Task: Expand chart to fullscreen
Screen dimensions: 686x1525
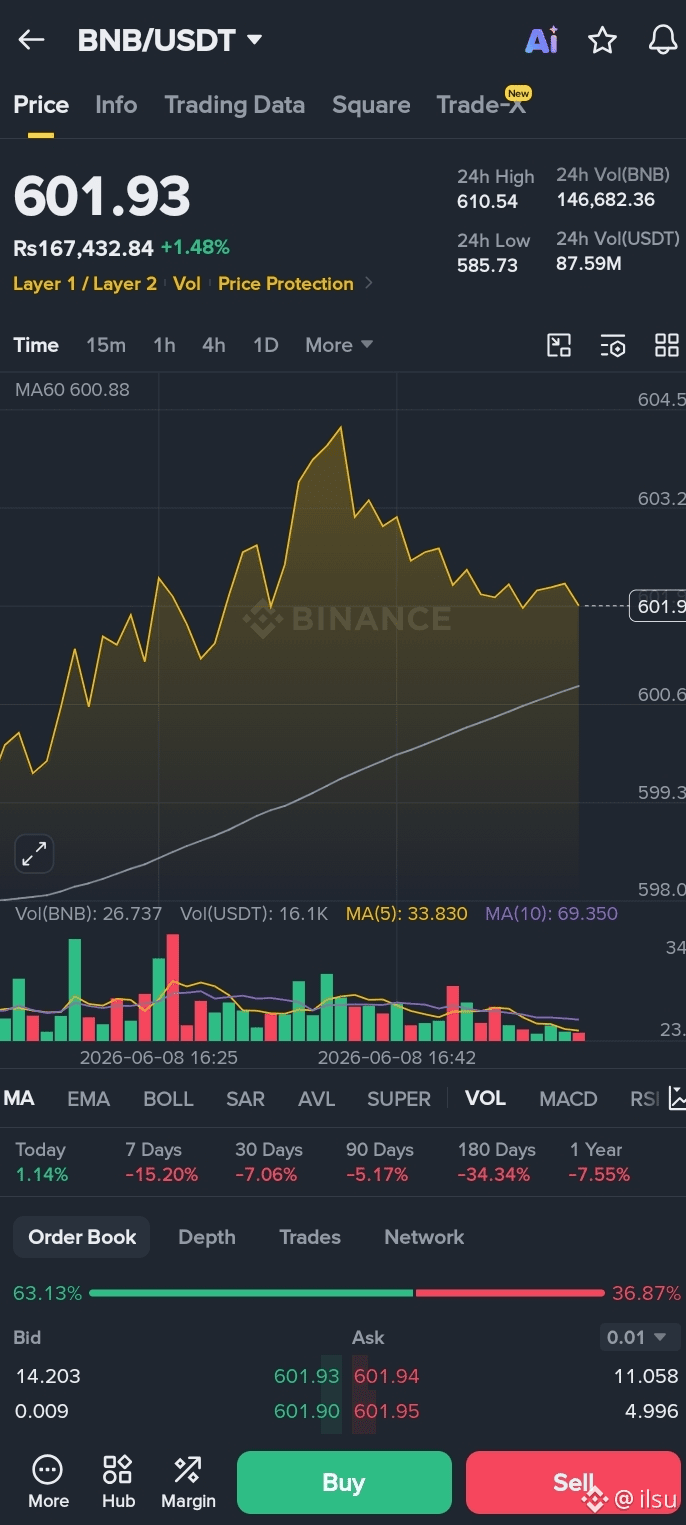Action: (34, 854)
